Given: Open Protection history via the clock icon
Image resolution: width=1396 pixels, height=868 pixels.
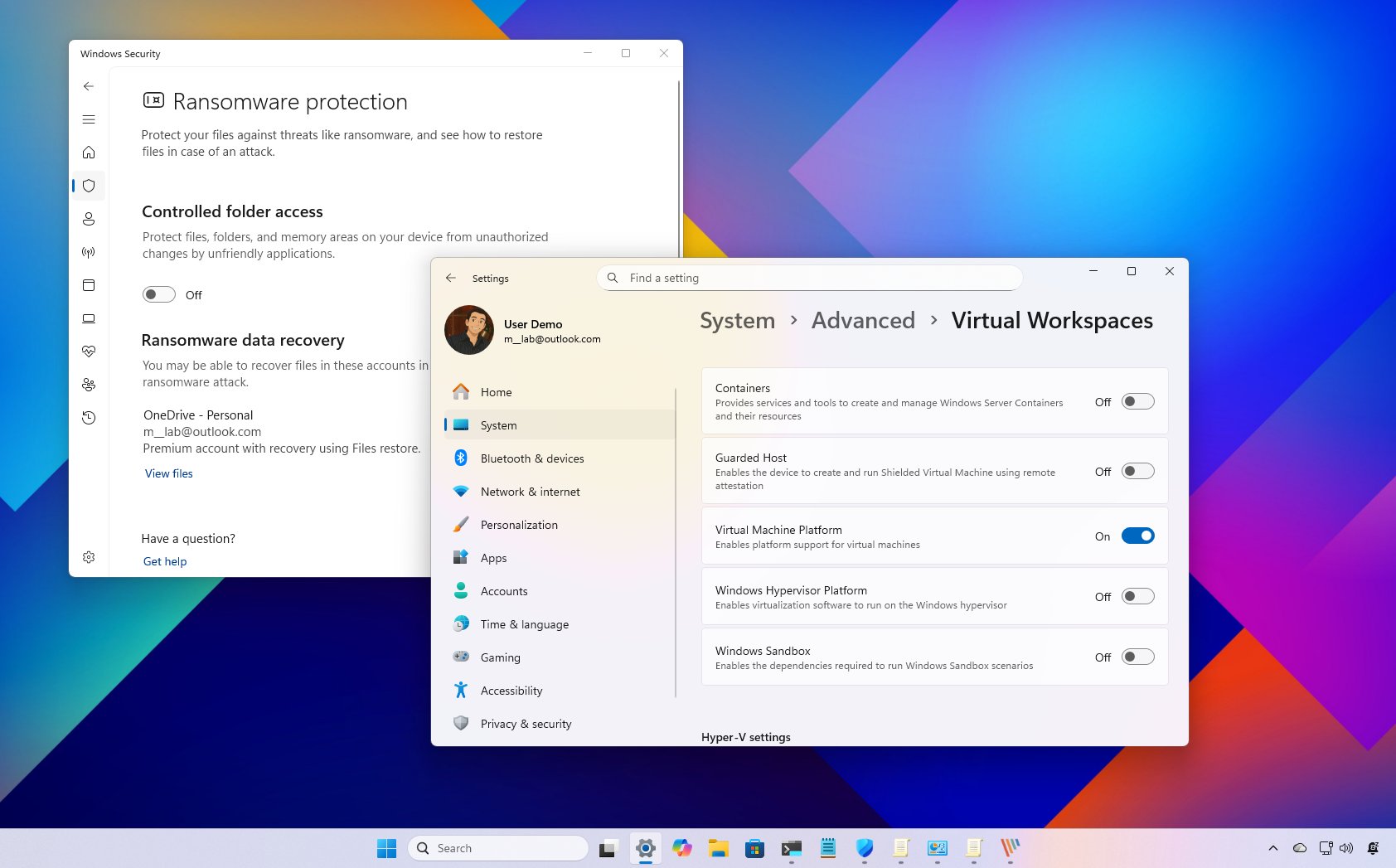Looking at the screenshot, I should [89, 418].
